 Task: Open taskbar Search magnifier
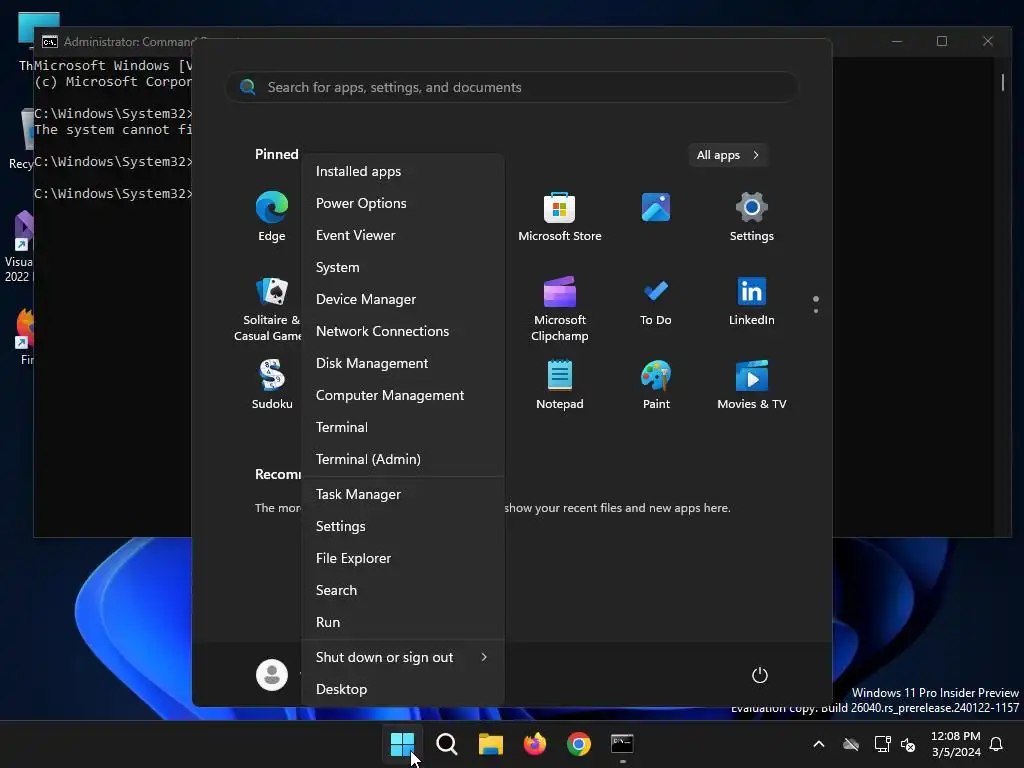[447, 744]
